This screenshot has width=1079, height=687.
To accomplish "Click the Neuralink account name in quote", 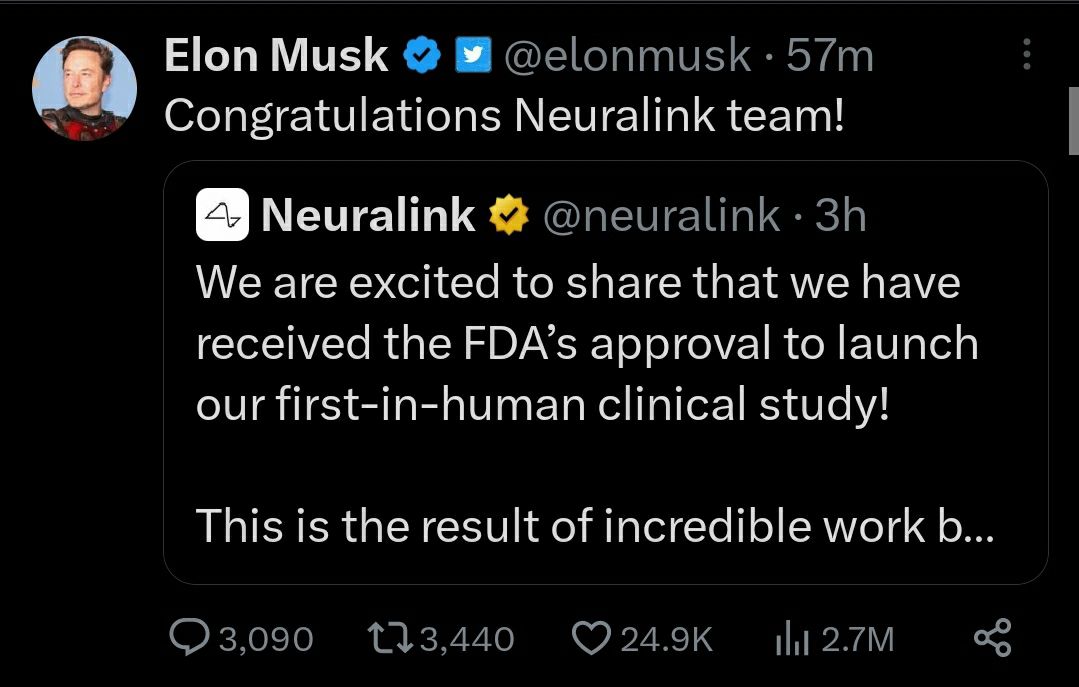I will coord(368,216).
